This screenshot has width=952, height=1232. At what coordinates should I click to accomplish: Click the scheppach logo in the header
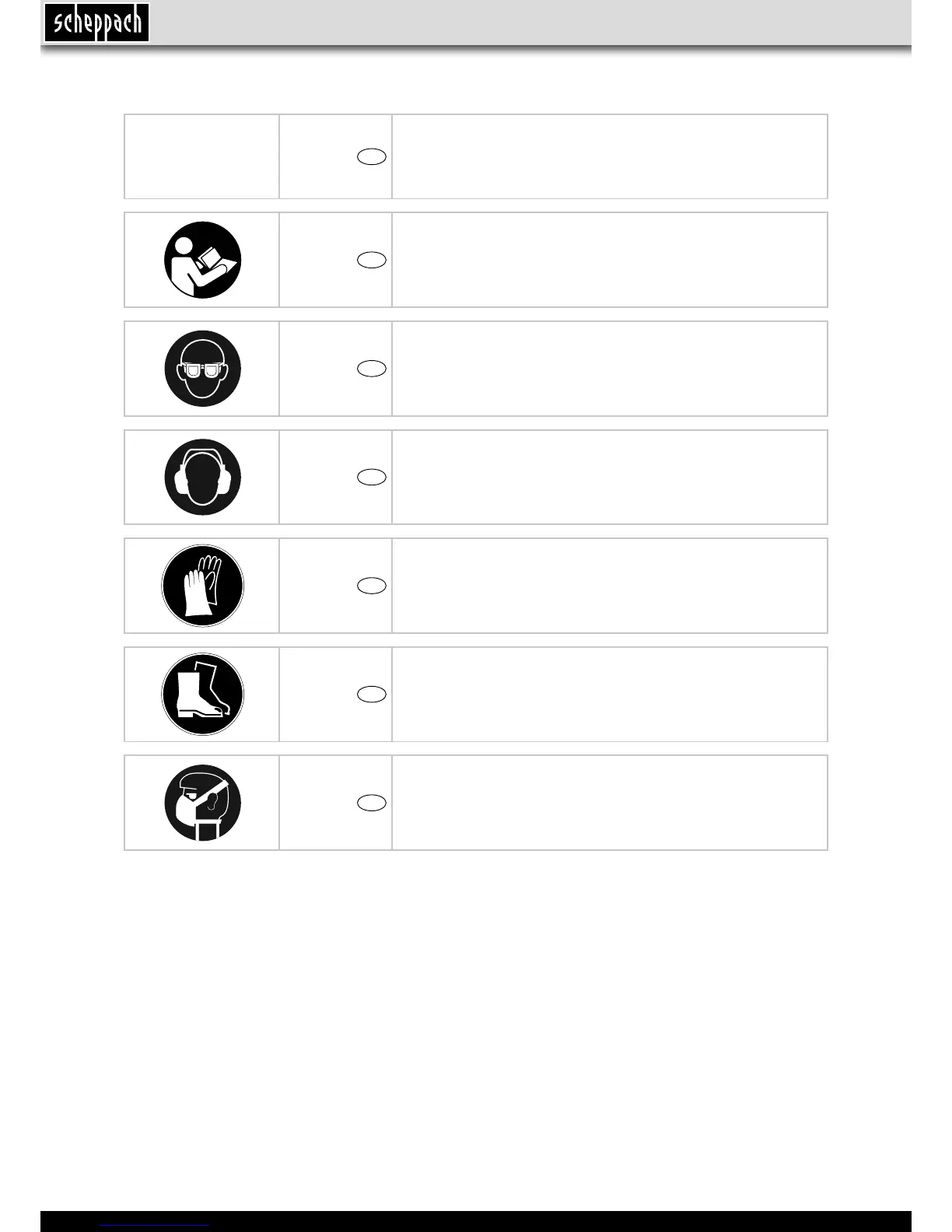[x=97, y=23]
